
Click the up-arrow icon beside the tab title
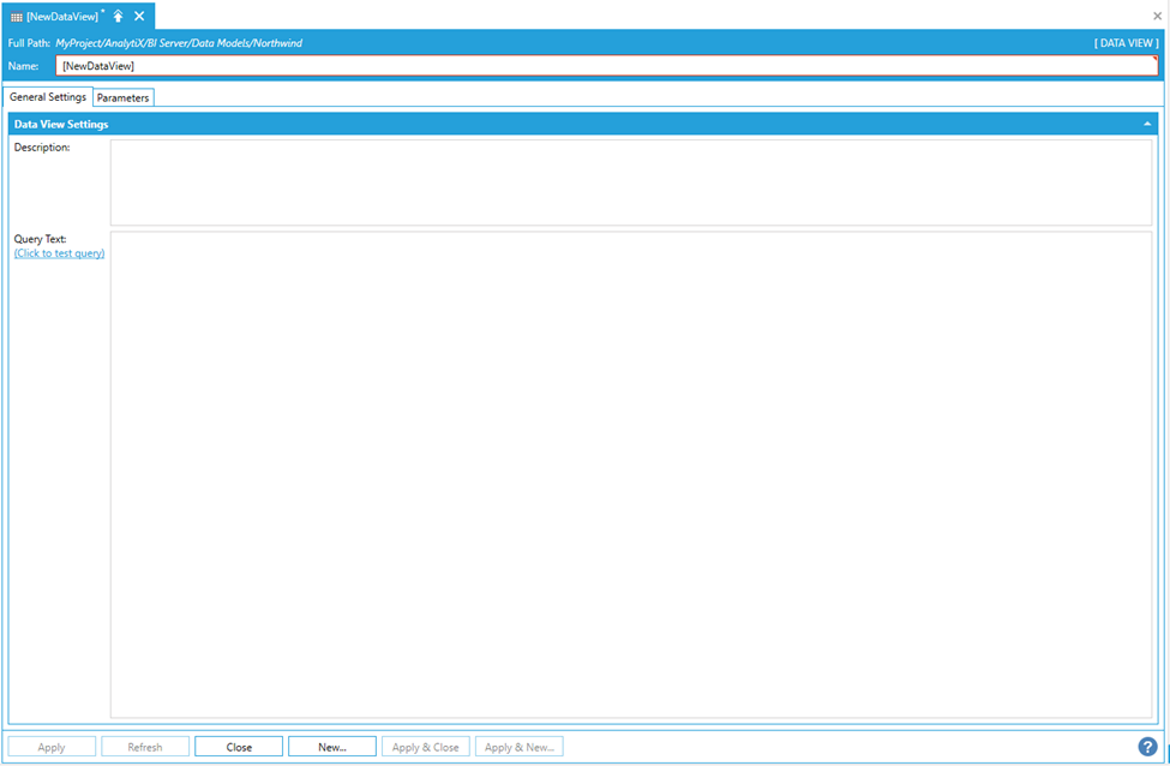click(118, 16)
